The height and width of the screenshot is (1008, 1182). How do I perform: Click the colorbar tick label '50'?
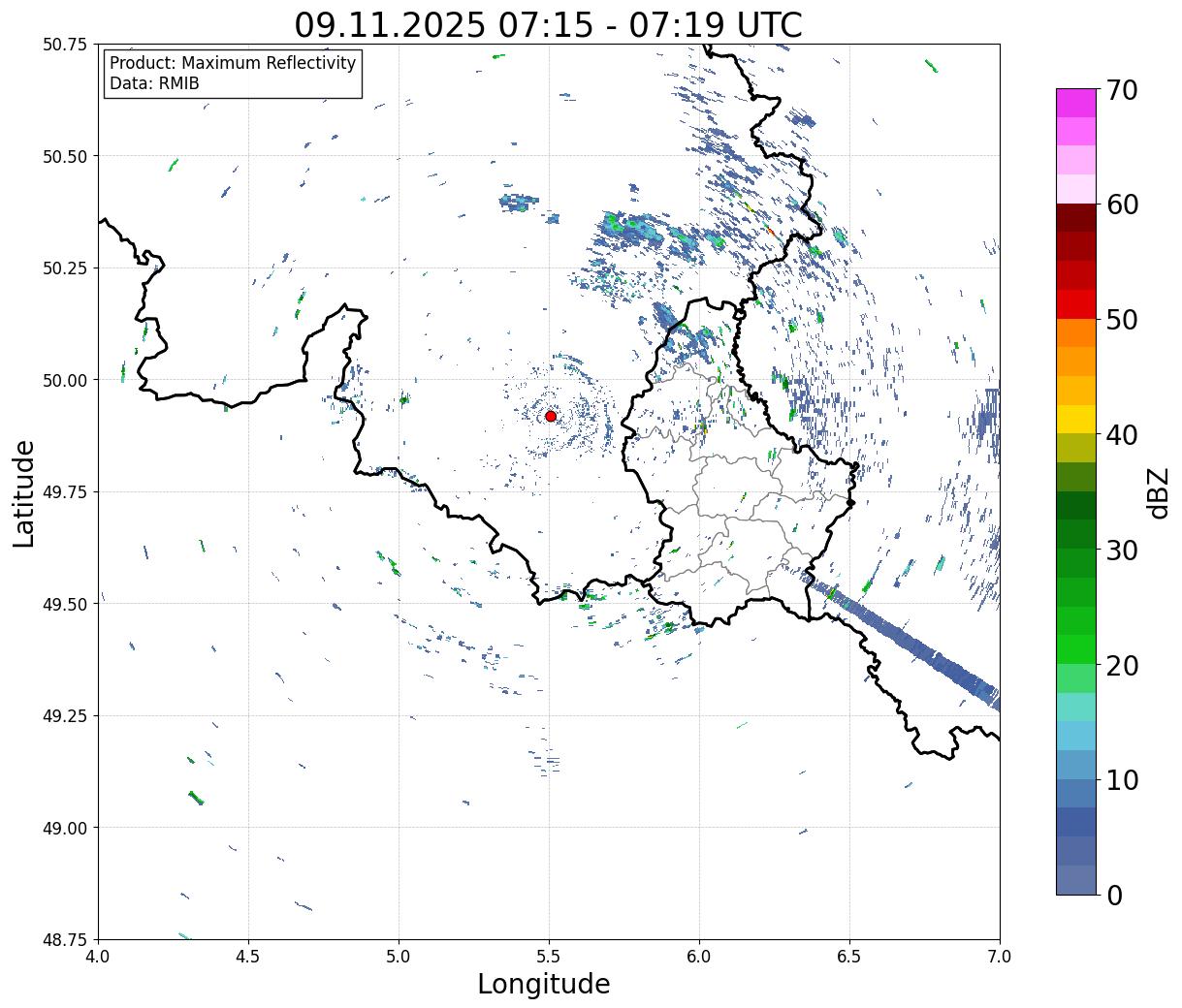point(1121,320)
